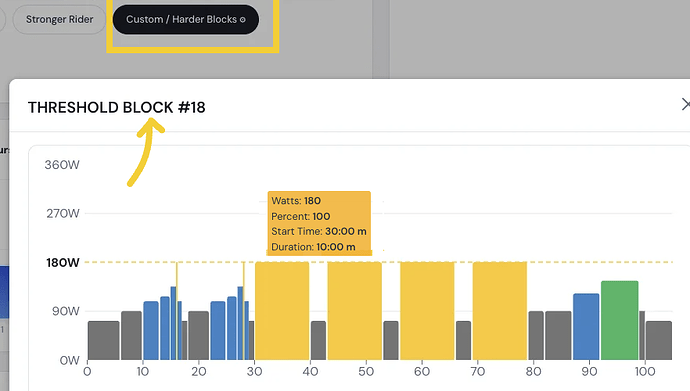Click the 'Start Time: 30:00 m' tooltip line
Image resolution: width=690 pixels, height=391 pixels.
[319, 231]
